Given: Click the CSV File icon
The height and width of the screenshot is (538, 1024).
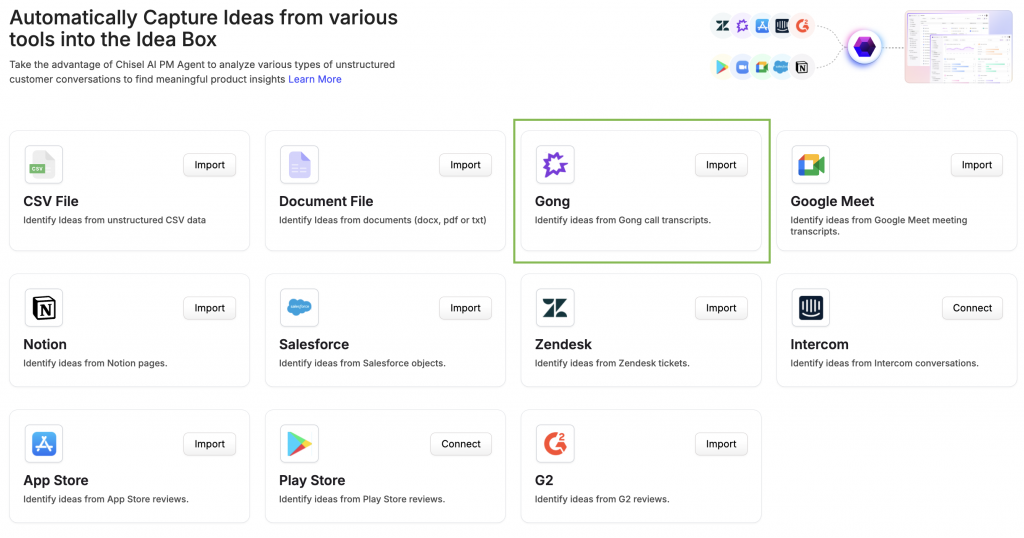Looking at the screenshot, I should pos(43,165).
